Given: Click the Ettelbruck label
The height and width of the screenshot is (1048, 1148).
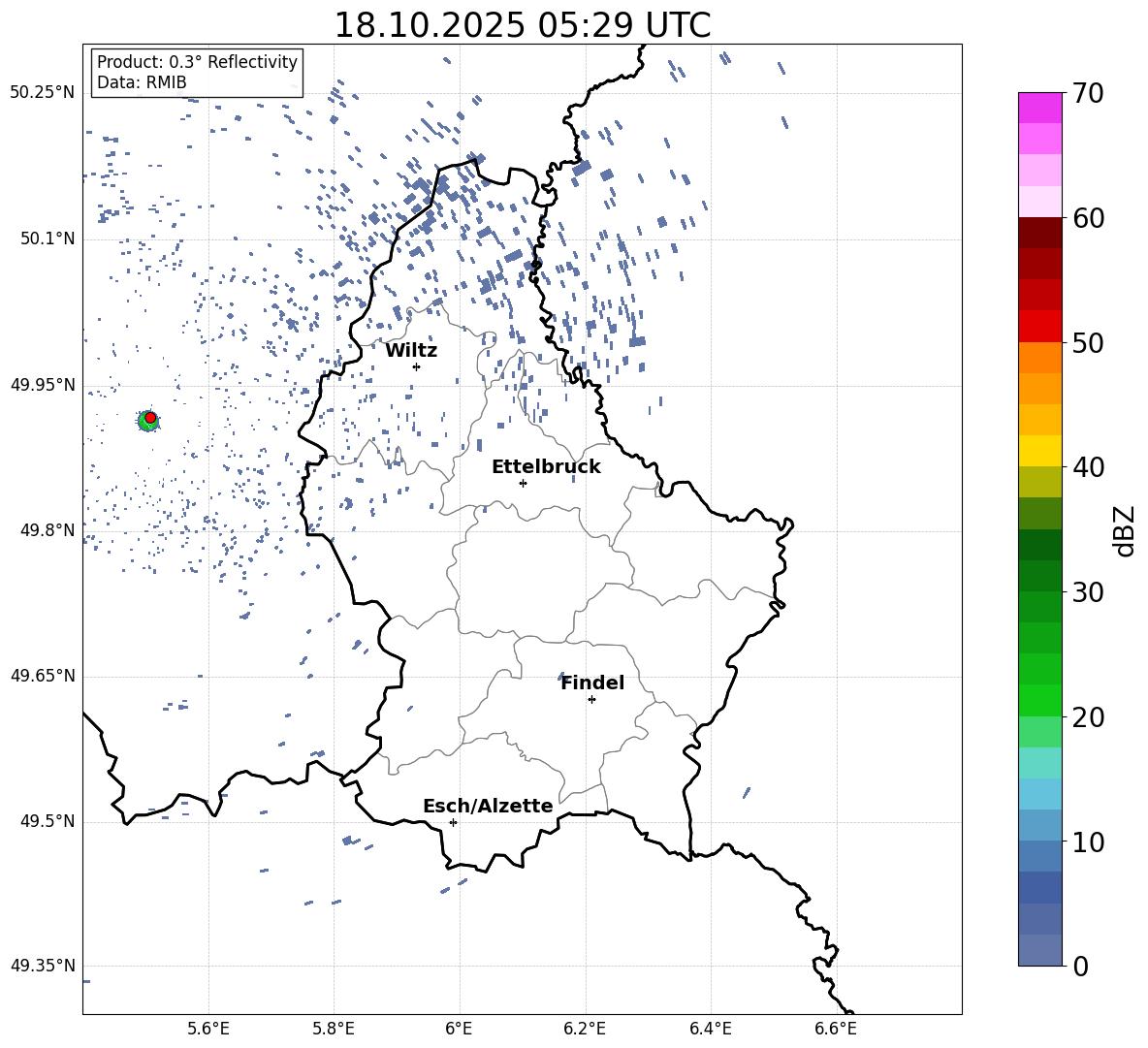Looking at the screenshot, I should 546,467.
